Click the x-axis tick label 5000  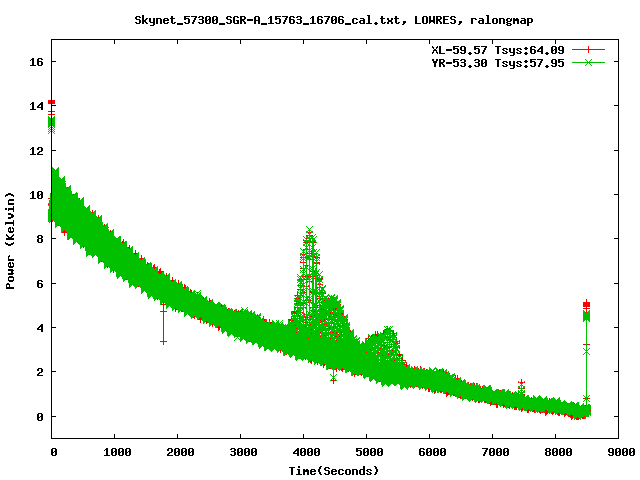(x=369, y=452)
